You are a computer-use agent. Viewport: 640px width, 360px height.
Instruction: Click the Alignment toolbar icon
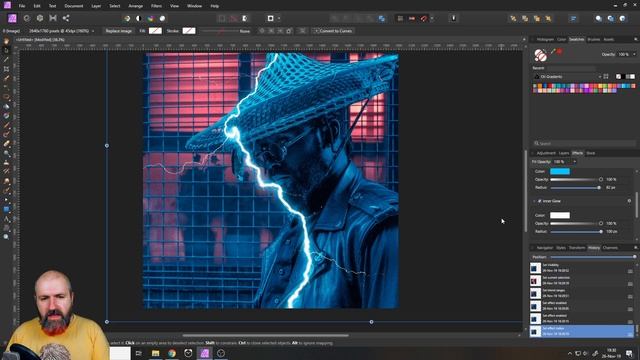pos(573,18)
